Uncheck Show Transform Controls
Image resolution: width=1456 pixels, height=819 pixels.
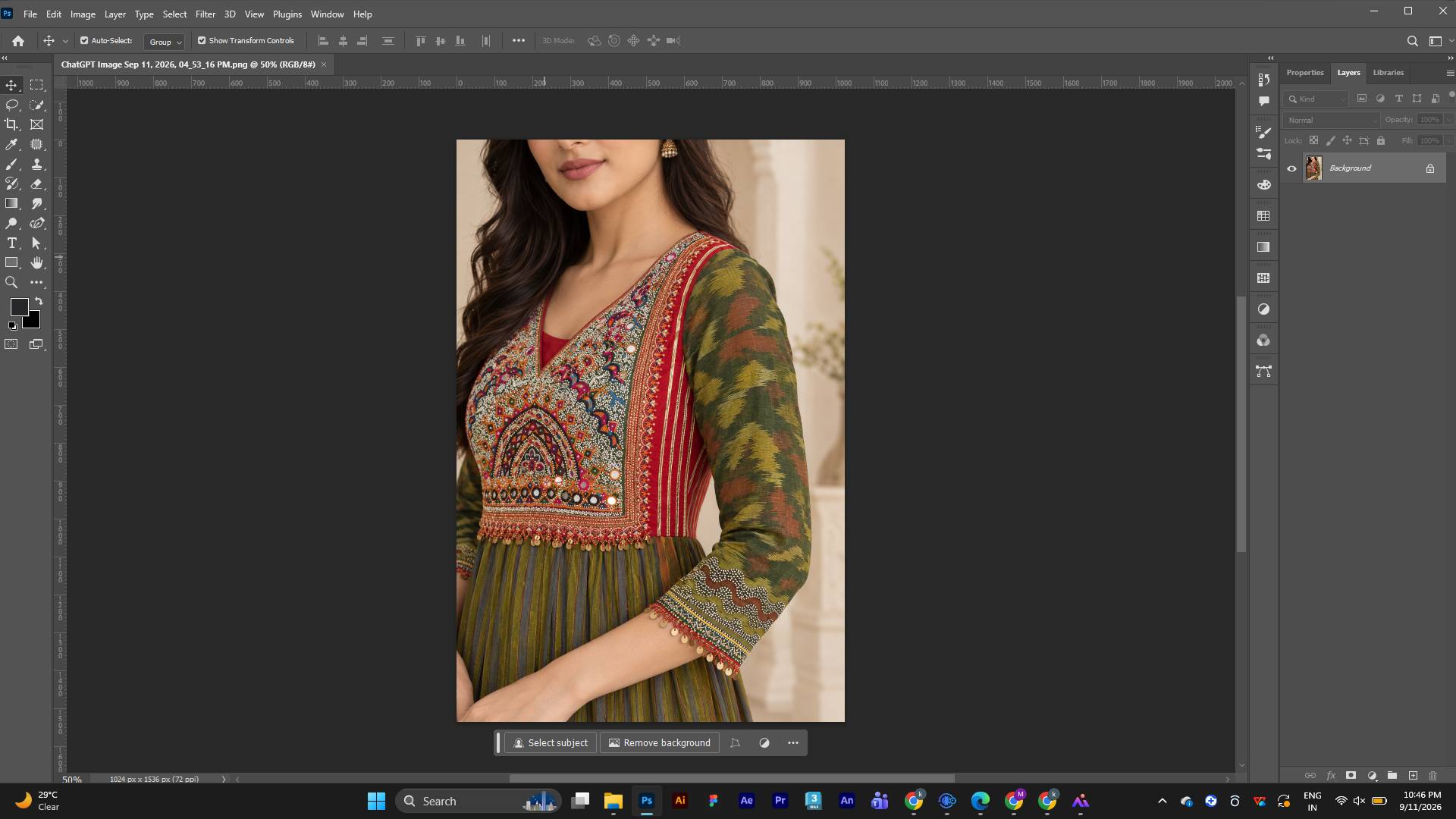[x=202, y=41]
